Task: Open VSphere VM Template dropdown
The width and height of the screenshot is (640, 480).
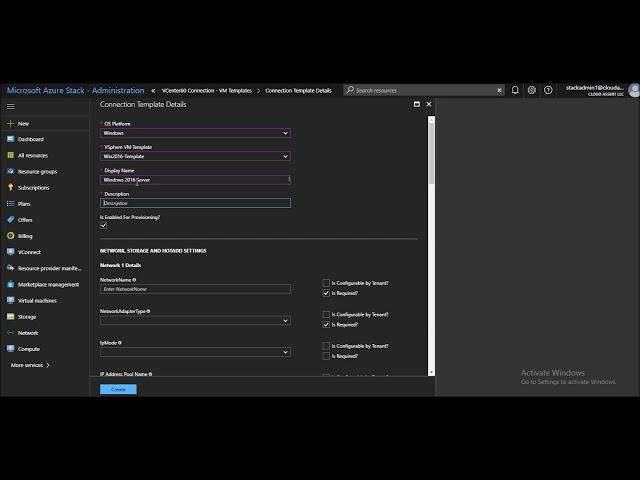Action: click(196, 156)
